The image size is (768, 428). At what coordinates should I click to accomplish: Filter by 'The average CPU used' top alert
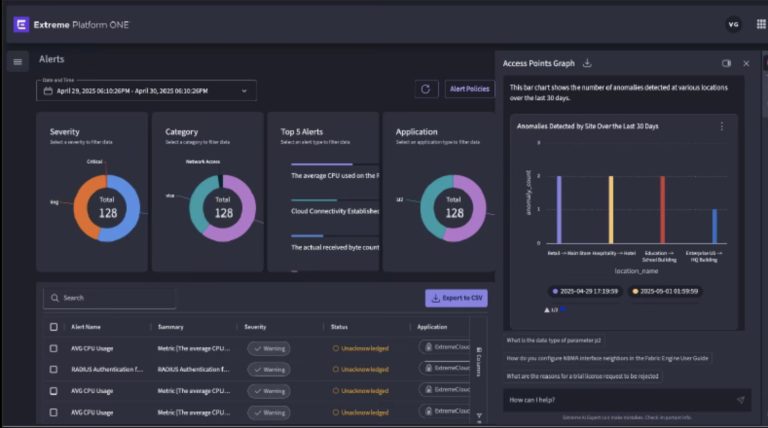coord(335,176)
